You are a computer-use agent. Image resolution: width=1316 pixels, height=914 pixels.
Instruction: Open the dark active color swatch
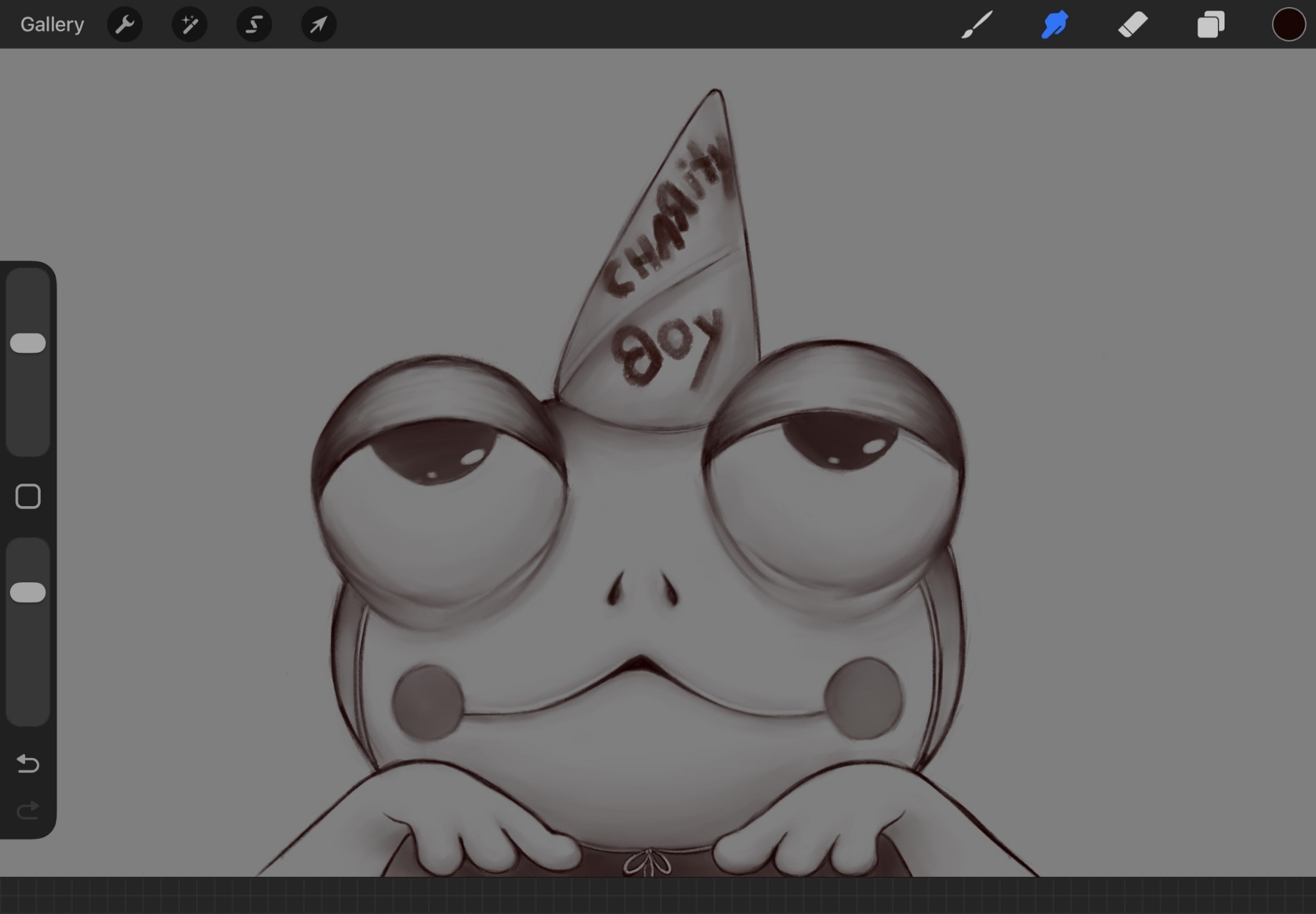[x=1288, y=25]
